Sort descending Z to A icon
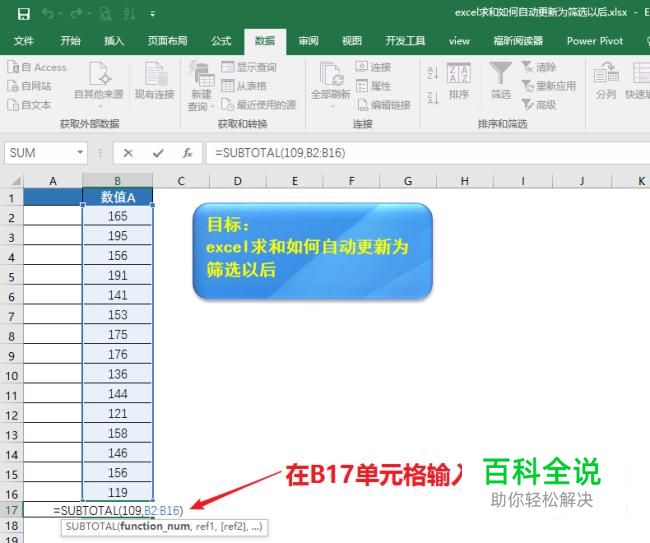650x543 pixels. pyautogui.click(x=433, y=98)
